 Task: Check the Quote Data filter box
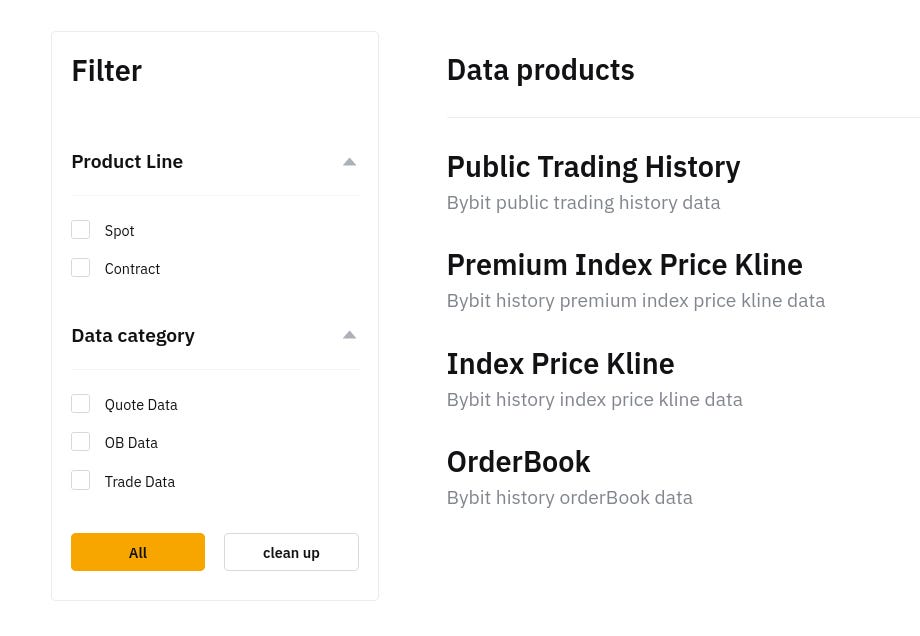tap(81, 404)
